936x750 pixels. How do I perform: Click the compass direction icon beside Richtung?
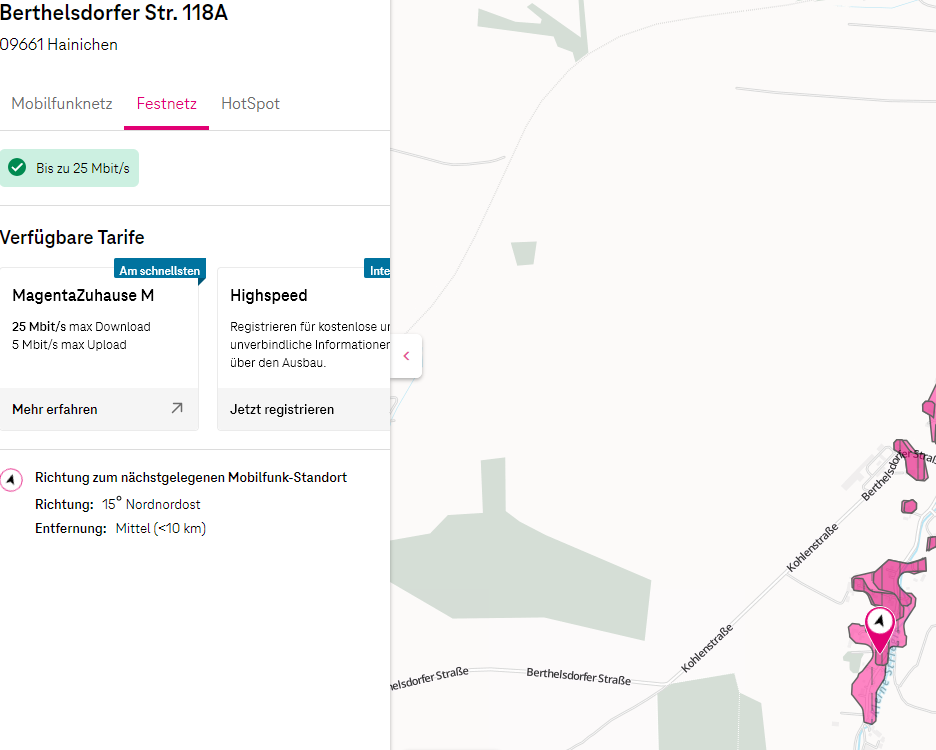click(x=11, y=479)
